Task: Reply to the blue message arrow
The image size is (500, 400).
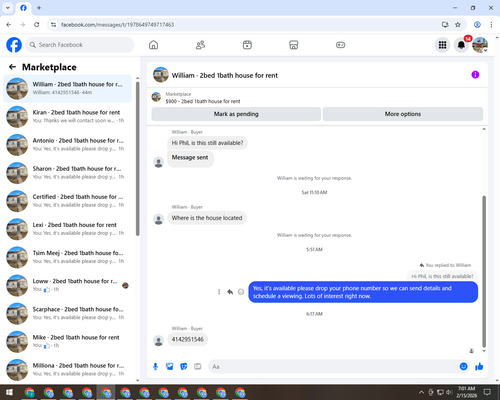Action: tap(230, 292)
